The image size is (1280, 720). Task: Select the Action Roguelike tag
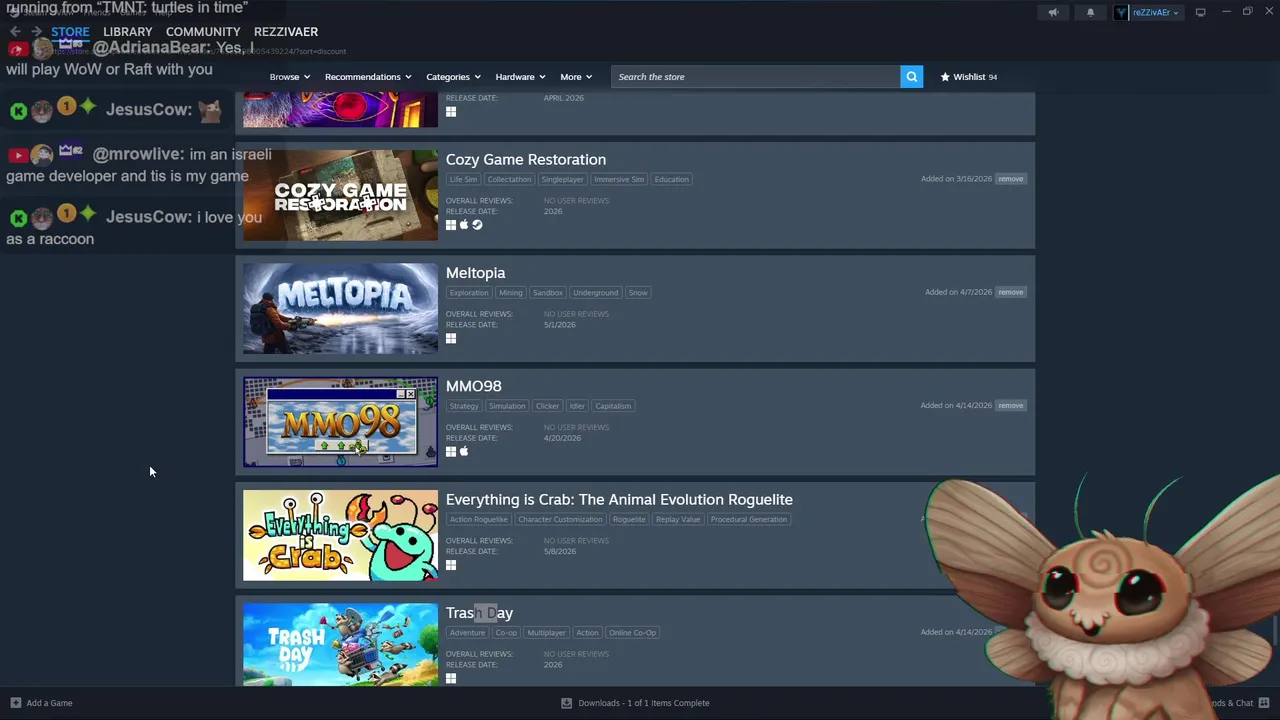pos(478,519)
